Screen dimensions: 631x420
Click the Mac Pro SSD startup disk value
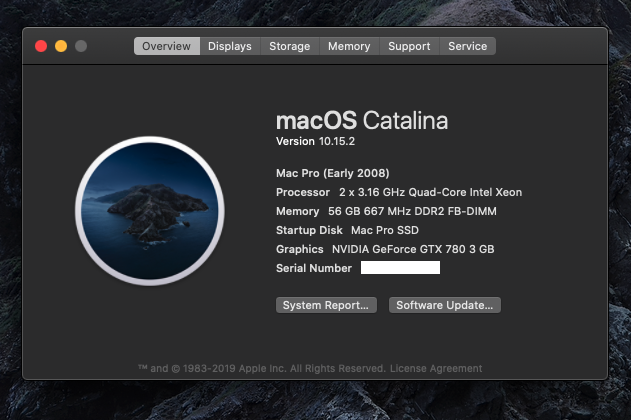(x=385, y=230)
